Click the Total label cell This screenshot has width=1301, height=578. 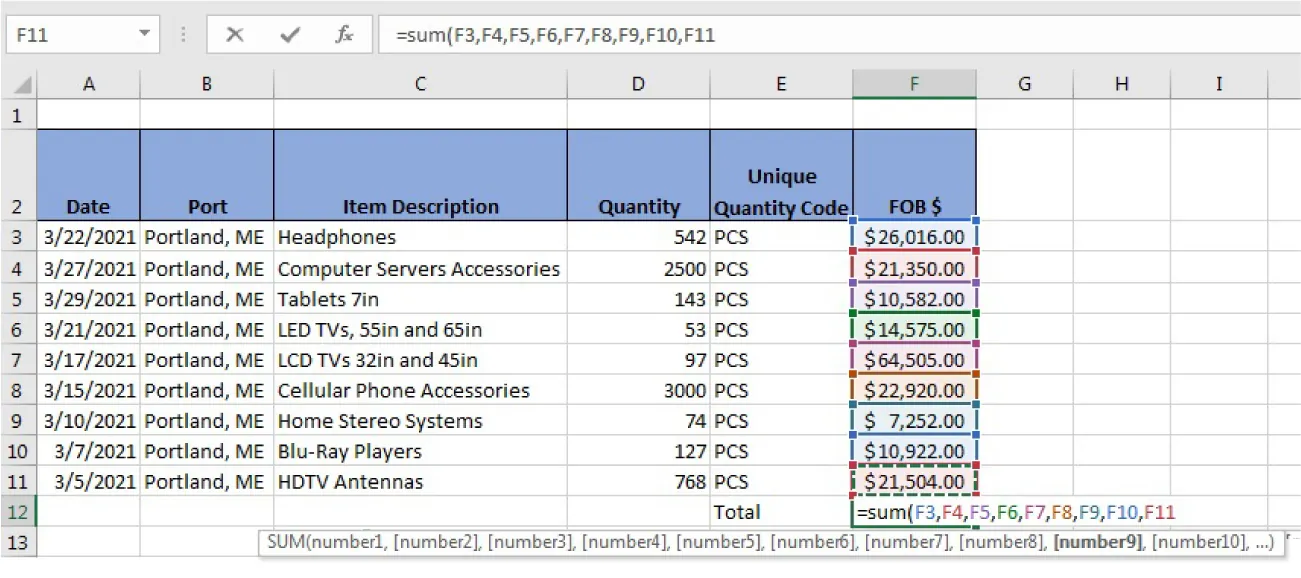(x=780, y=512)
